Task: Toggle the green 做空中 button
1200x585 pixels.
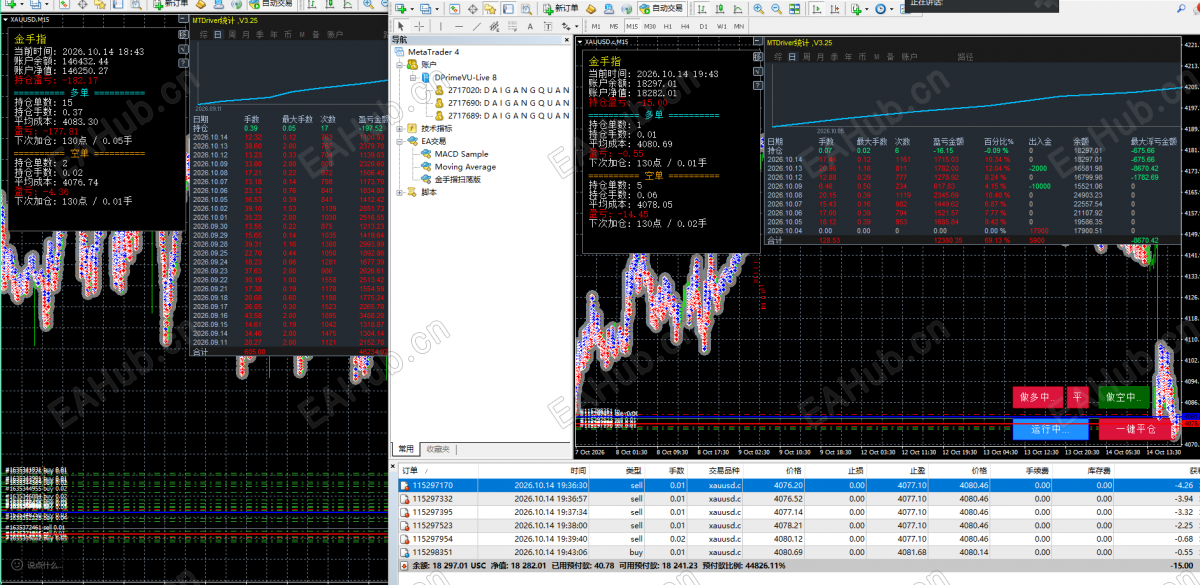Action: [1122, 397]
